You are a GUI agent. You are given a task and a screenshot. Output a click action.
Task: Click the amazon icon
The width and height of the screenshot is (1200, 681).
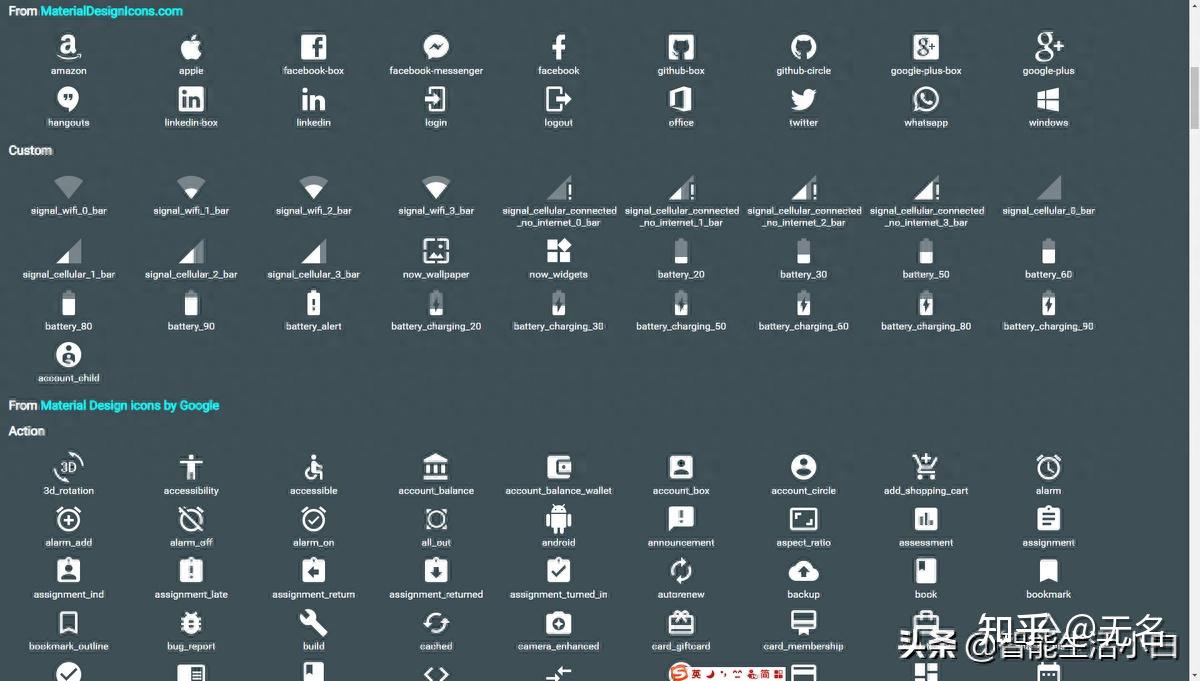tap(68, 47)
